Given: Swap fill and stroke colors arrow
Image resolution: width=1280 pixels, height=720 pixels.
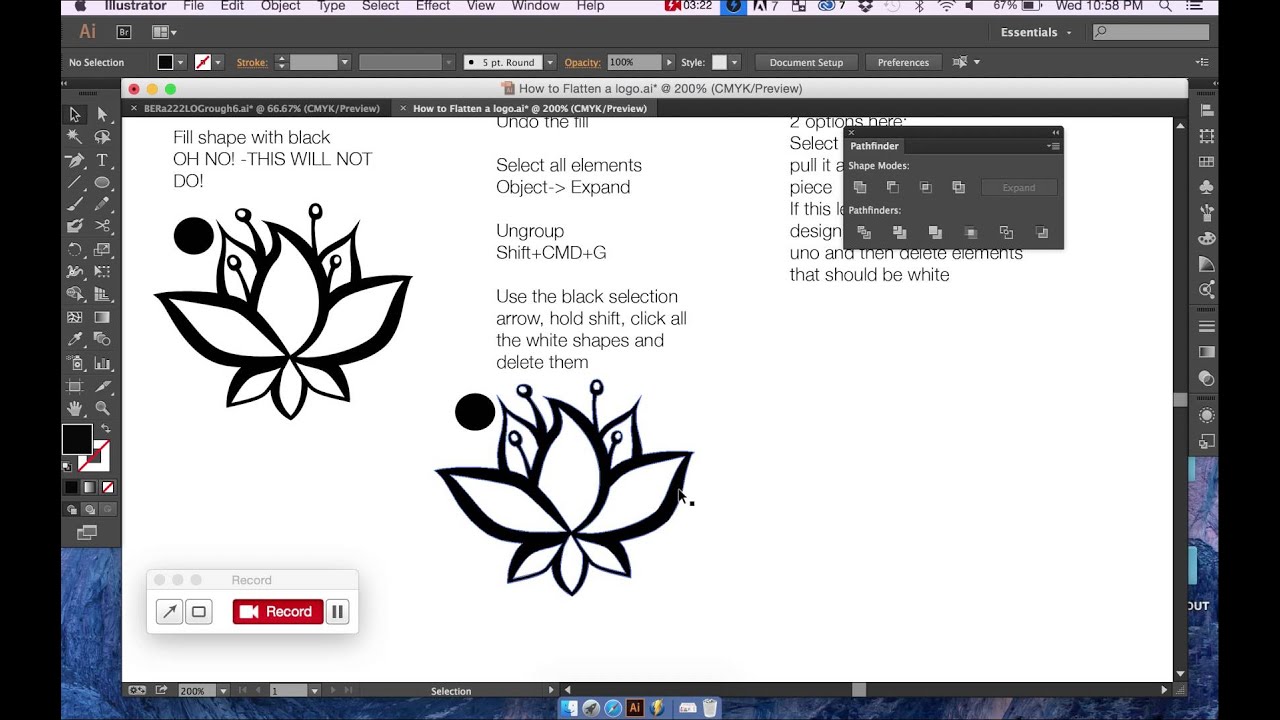Looking at the screenshot, I should point(105,429).
